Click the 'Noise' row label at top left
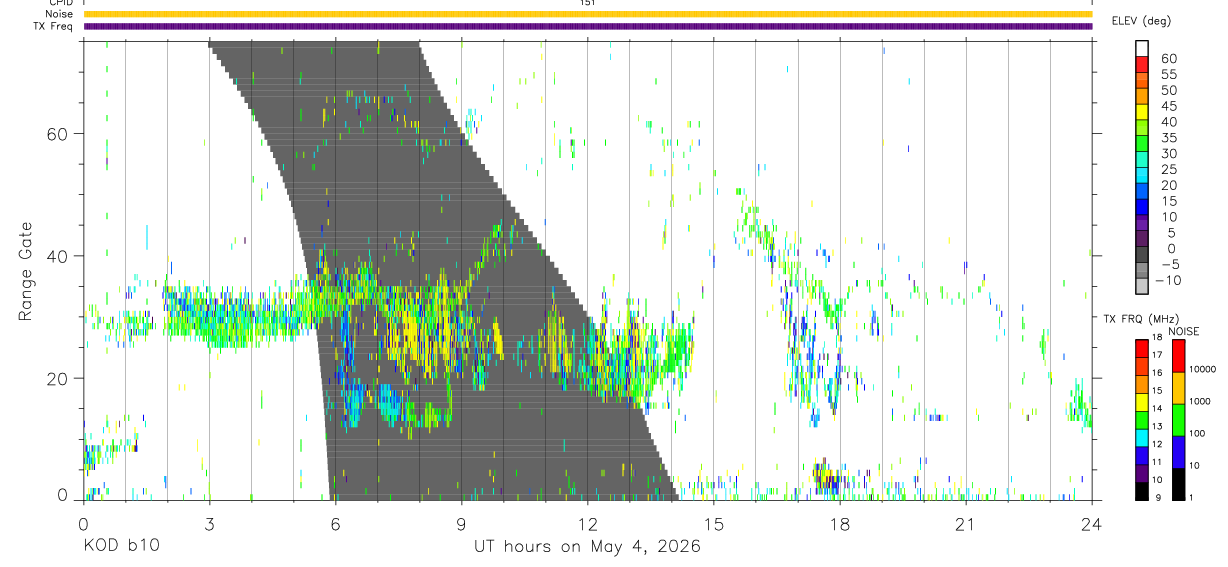This screenshot has width=1228, height=567. tap(59, 15)
